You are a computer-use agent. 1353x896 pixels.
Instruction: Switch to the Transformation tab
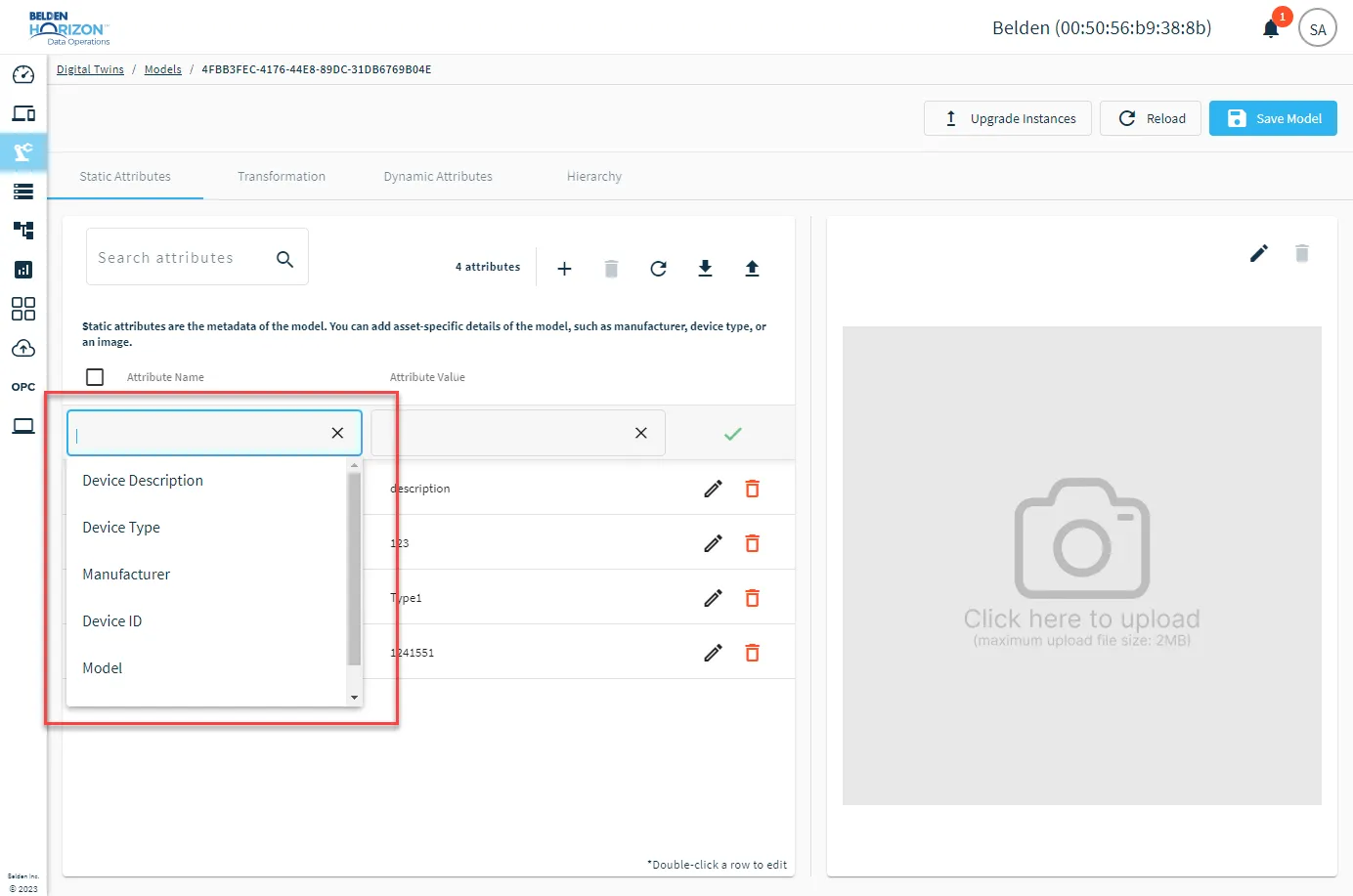point(282,177)
